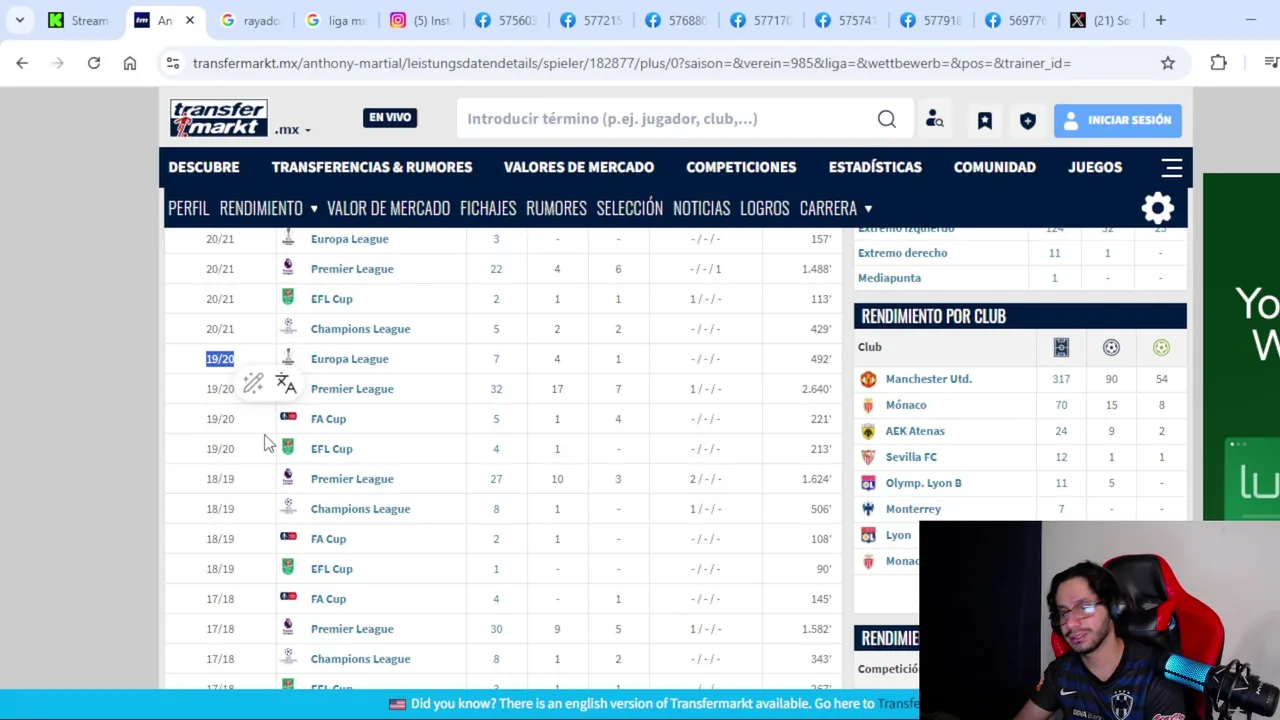Expand the .mx country selector
This screenshot has width=1280, height=720.
tap(293, 129)
